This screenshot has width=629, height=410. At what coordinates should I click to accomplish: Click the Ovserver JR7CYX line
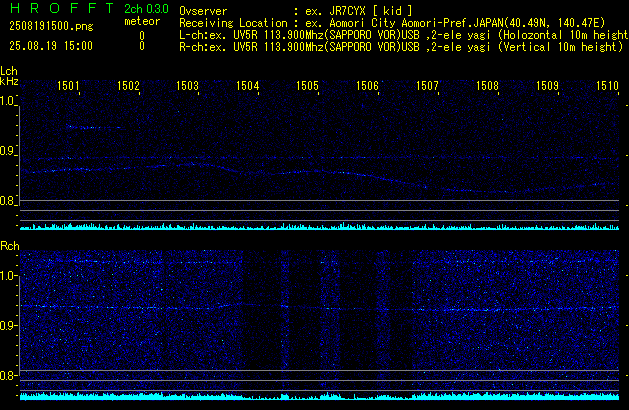(296, 11)
